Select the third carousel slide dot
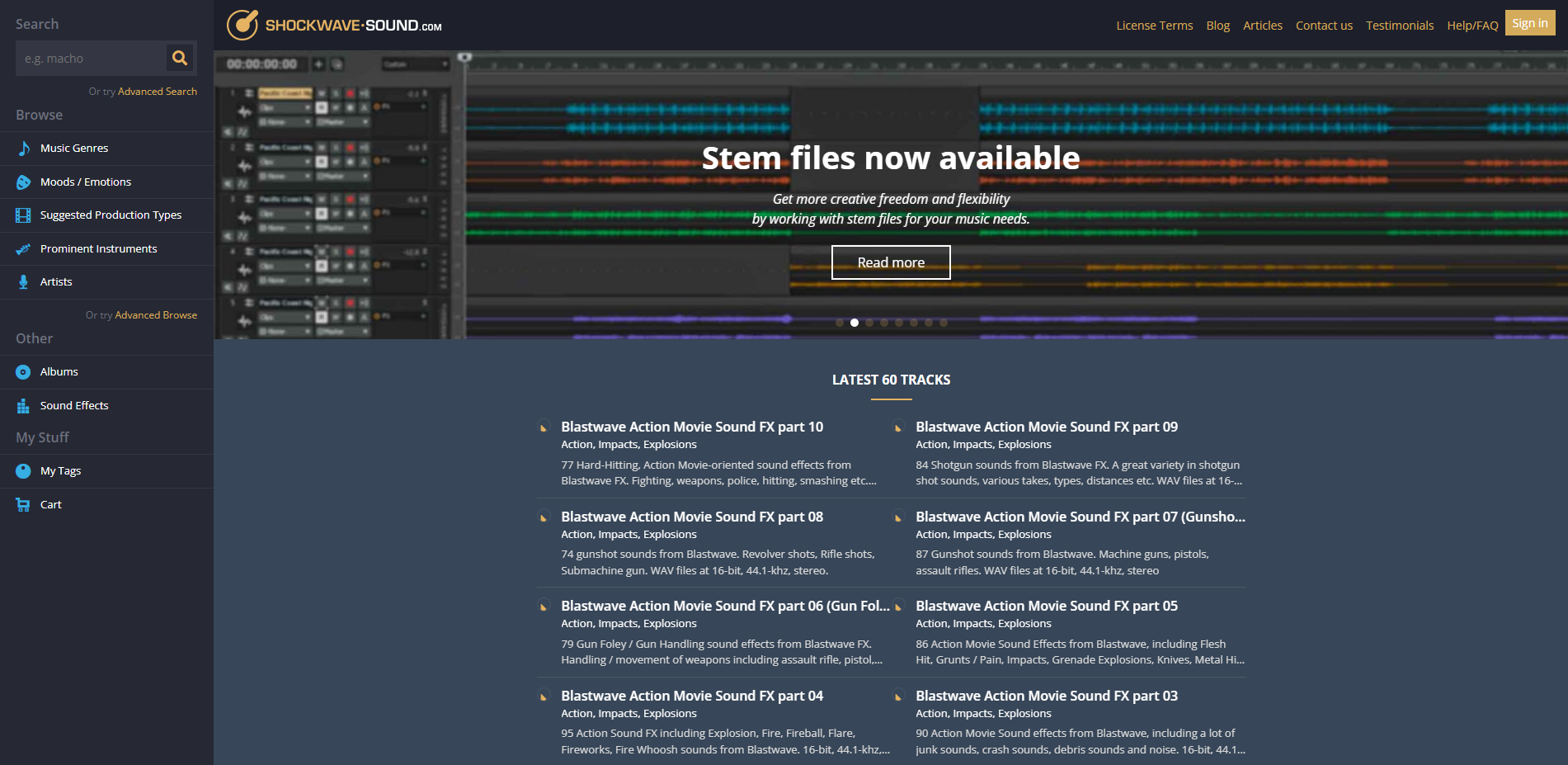 point(869,323)
